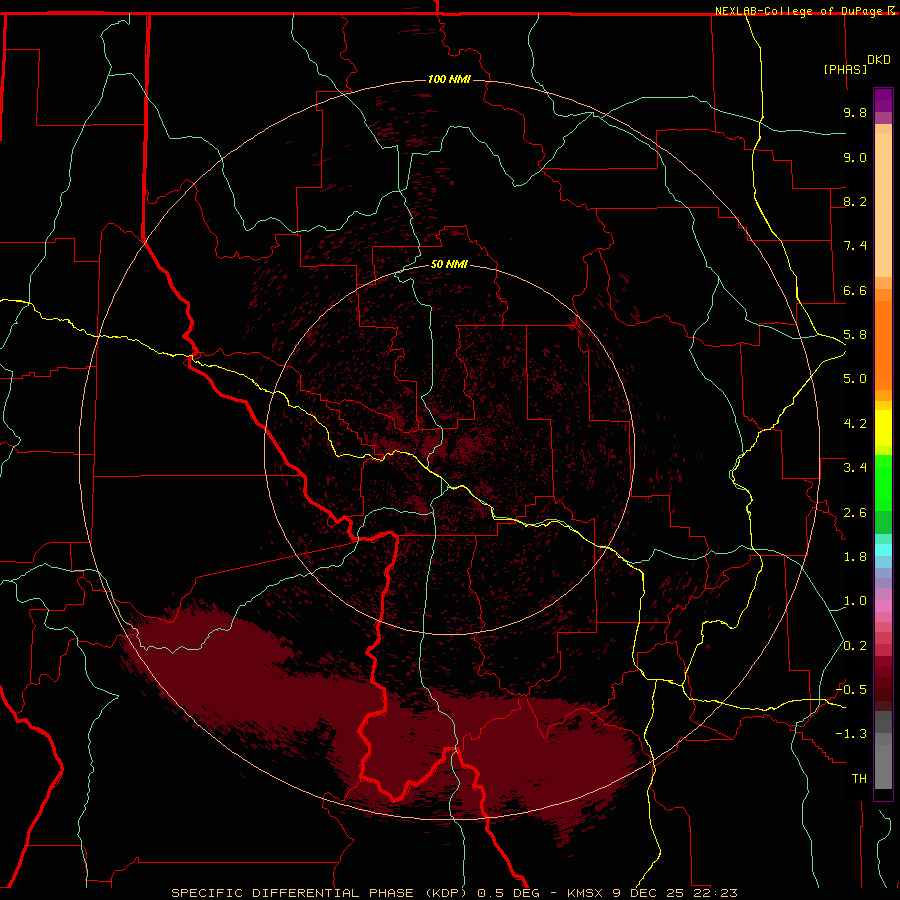Pick the orange band of the color scale
900x900 pixels.
(x=883, y=345)
